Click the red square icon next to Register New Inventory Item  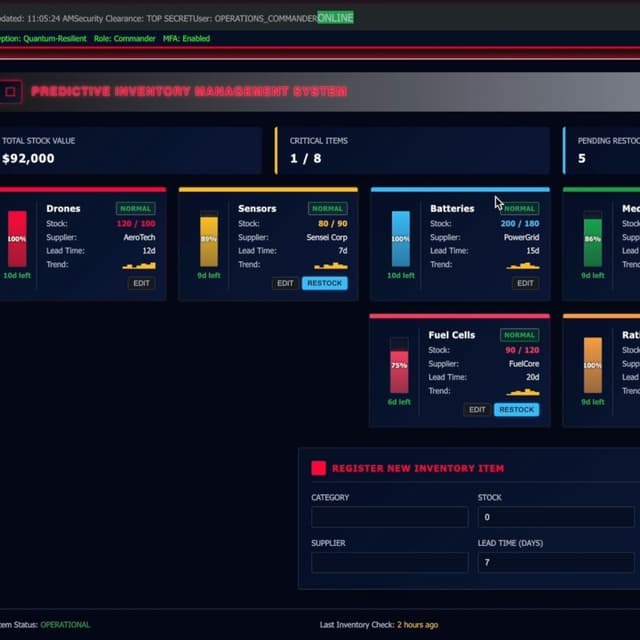click(318, 468)
